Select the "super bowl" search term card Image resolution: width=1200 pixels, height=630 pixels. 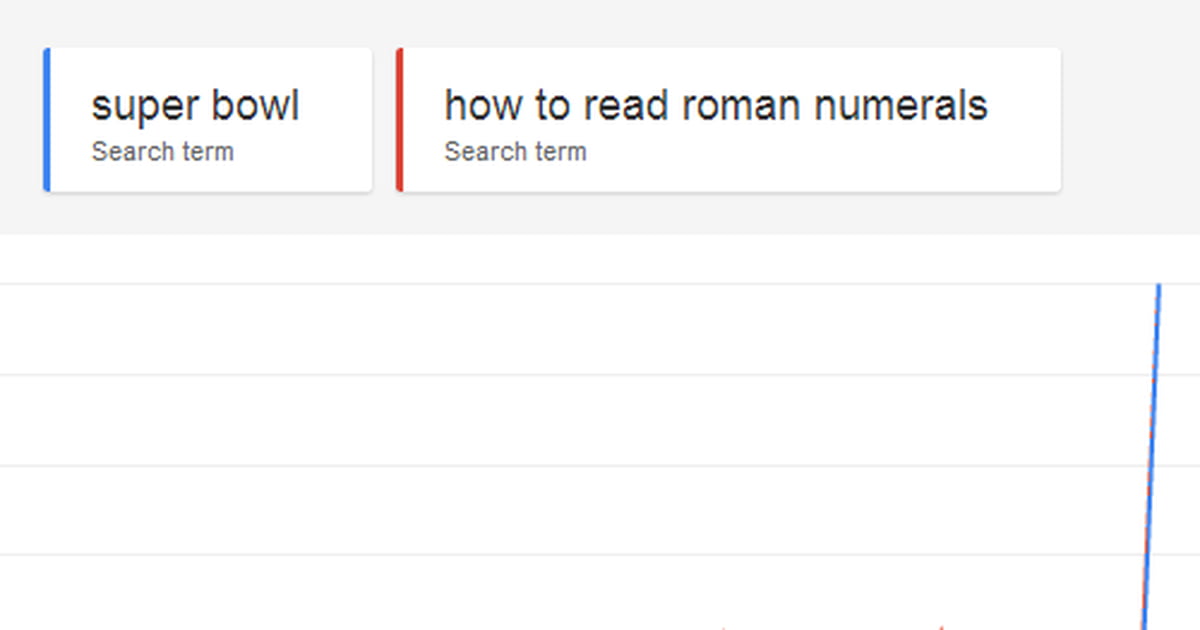tap(208, 119)
